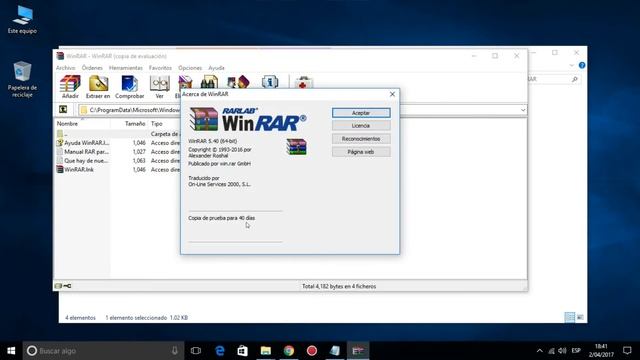640x360 pixels.
Task: Click the drive icon in WinRAR status bar
Action: (x=58, y=286)
